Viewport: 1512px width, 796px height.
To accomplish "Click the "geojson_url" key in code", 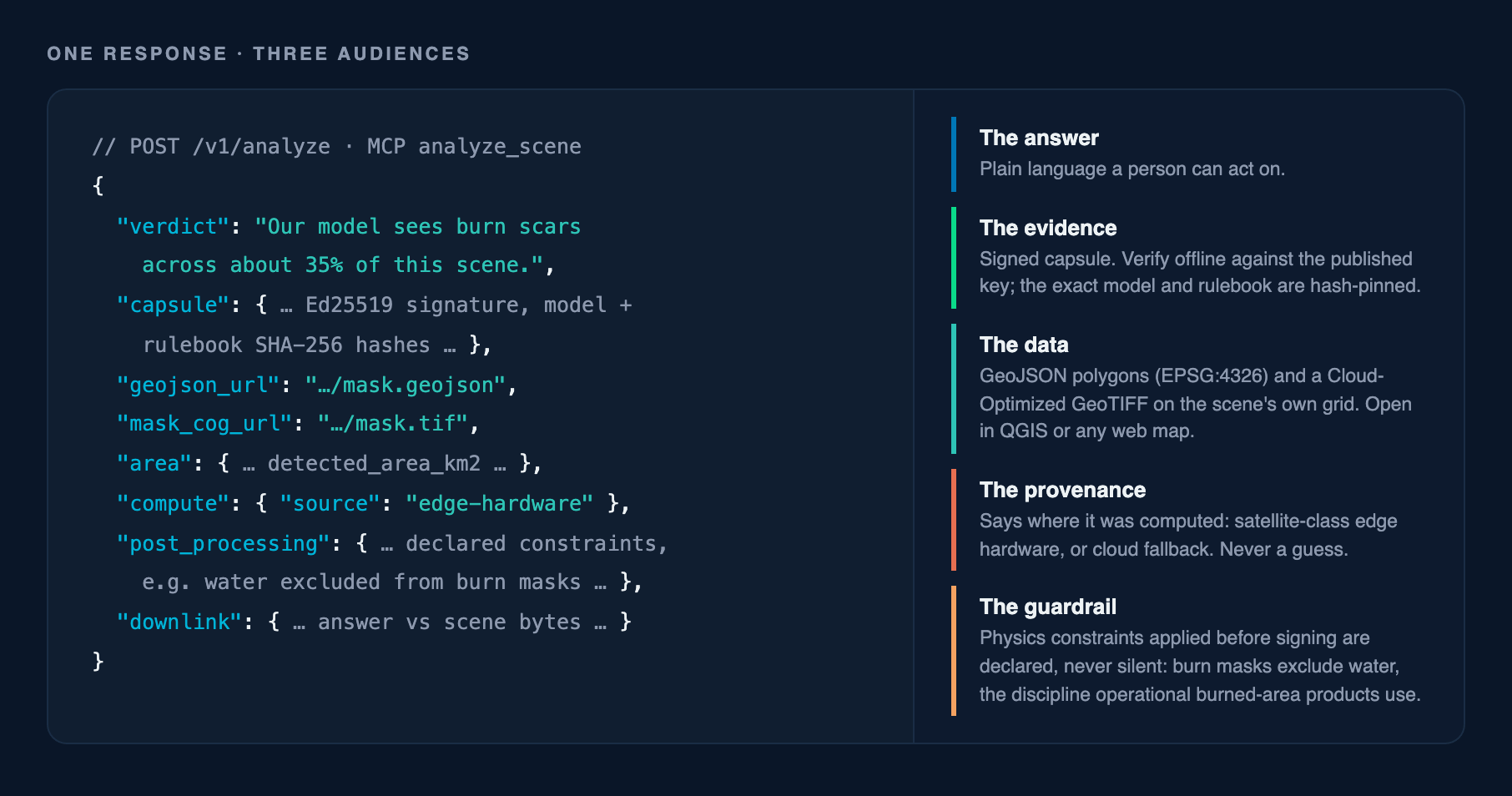I will 198,385.
